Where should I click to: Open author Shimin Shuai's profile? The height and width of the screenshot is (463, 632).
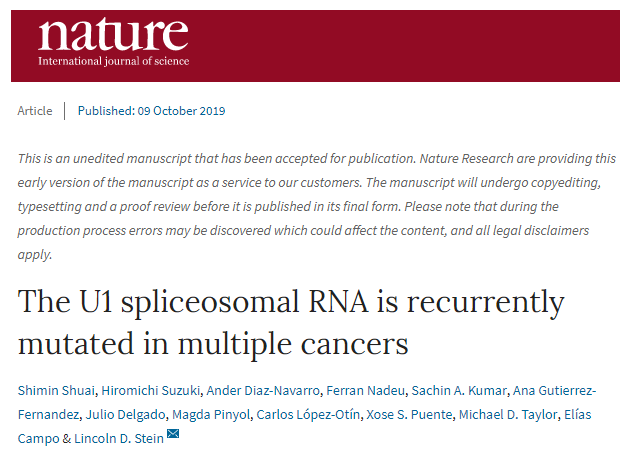(x=51, y=389)
